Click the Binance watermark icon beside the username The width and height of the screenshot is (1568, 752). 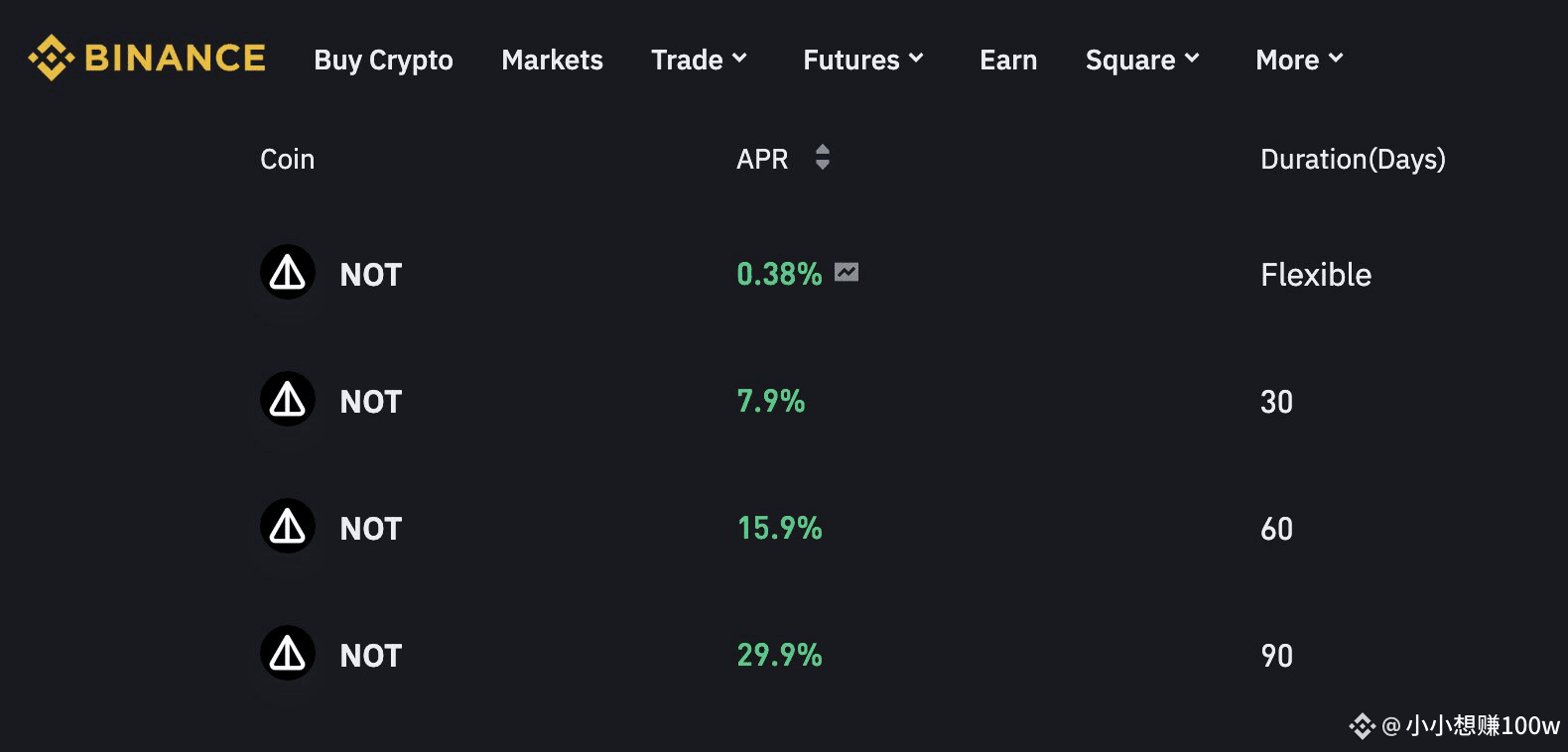point(1362,726)
